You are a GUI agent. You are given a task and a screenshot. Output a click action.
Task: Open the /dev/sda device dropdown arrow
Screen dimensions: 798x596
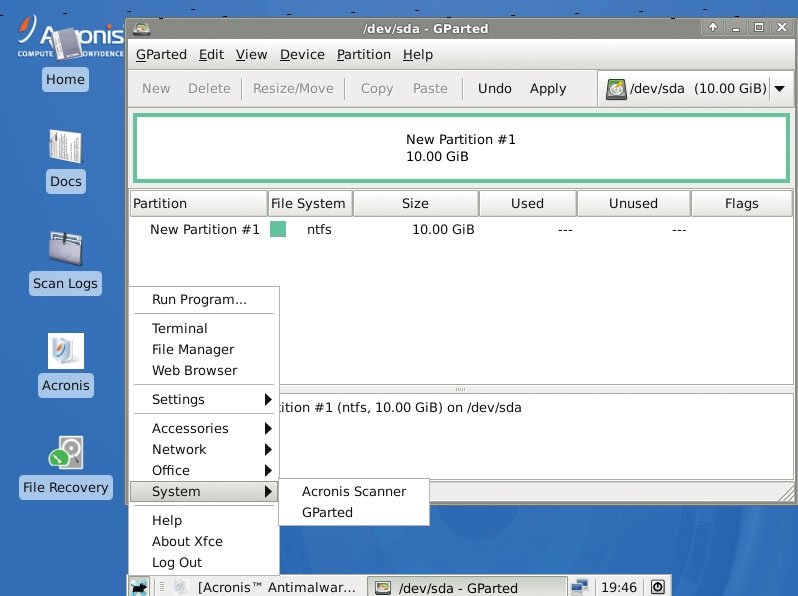point(780,89)
